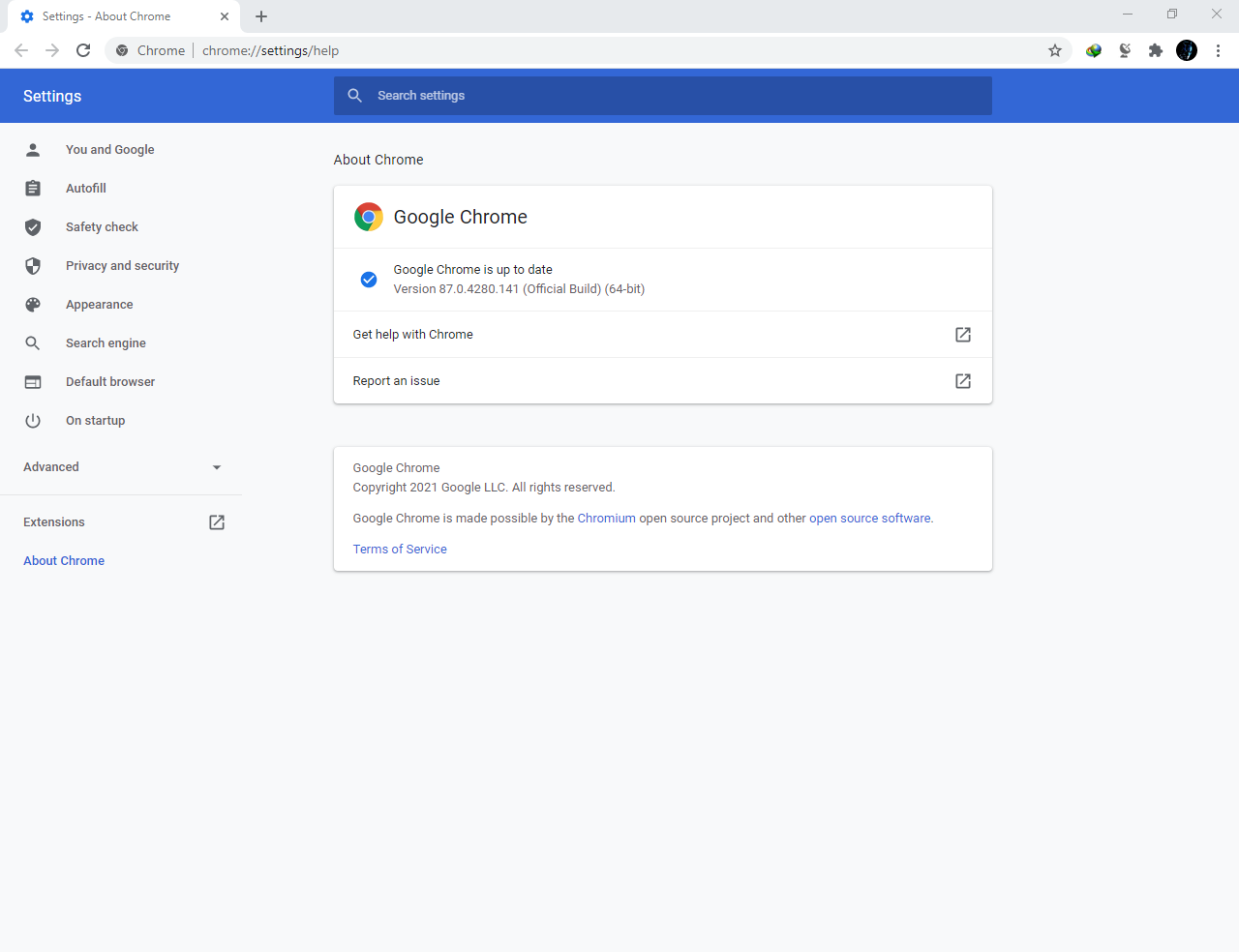Open Safety check via its shield icon
The image size is (1239, 952).
pos(33,227)
